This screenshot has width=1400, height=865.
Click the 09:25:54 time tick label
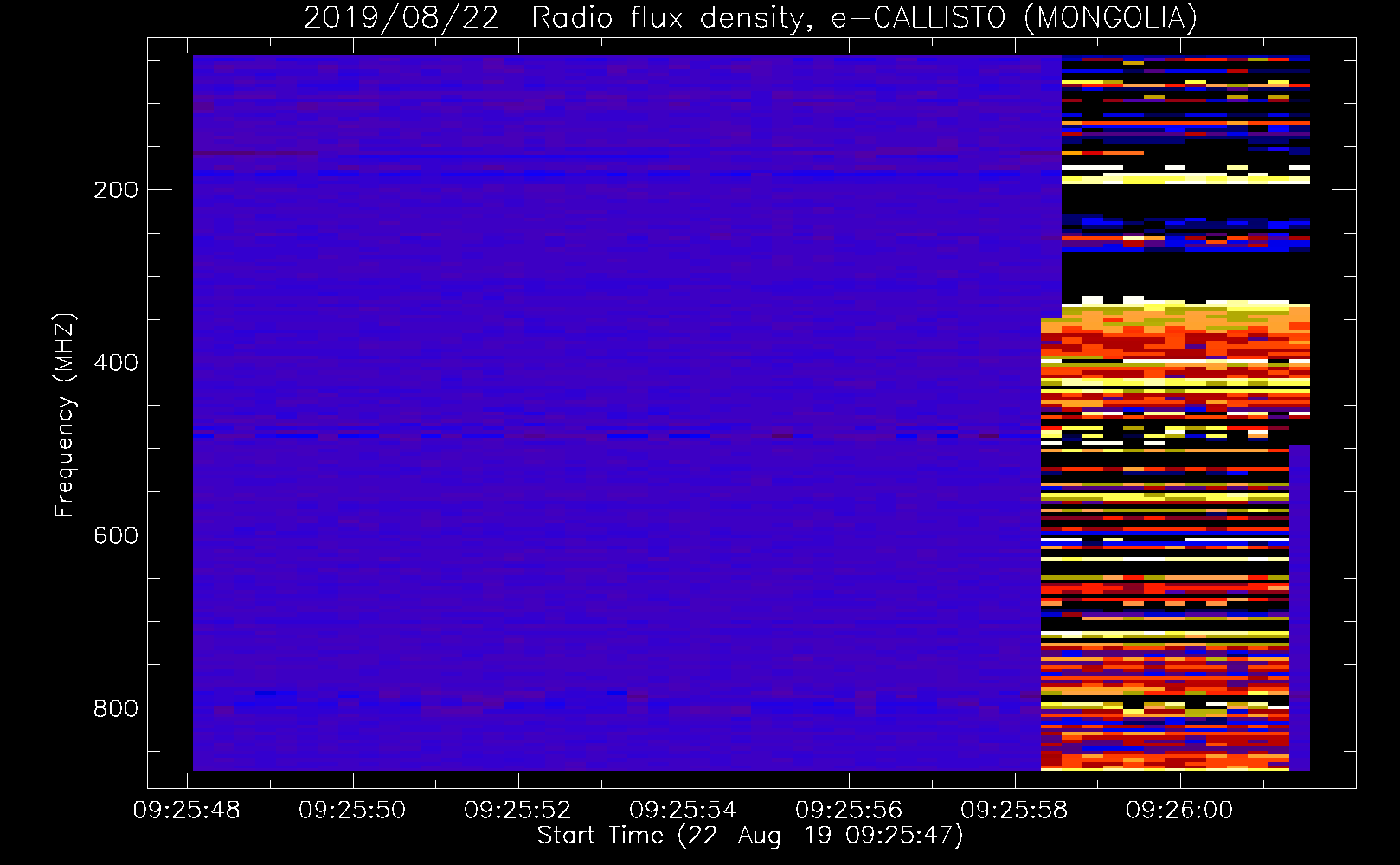pyautogui.click(x=683, y=811)
